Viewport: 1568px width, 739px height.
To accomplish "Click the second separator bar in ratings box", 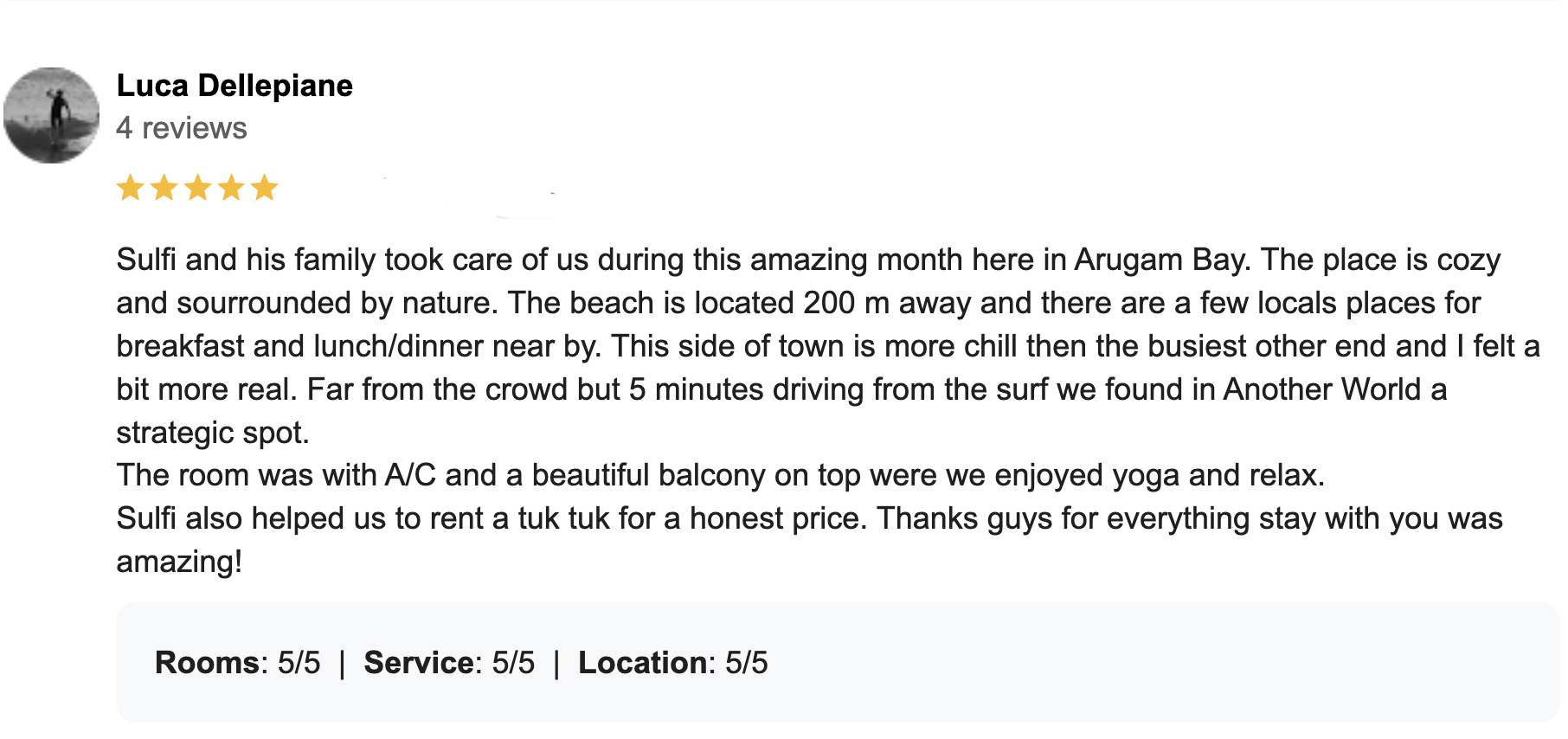I will point(556,664).
